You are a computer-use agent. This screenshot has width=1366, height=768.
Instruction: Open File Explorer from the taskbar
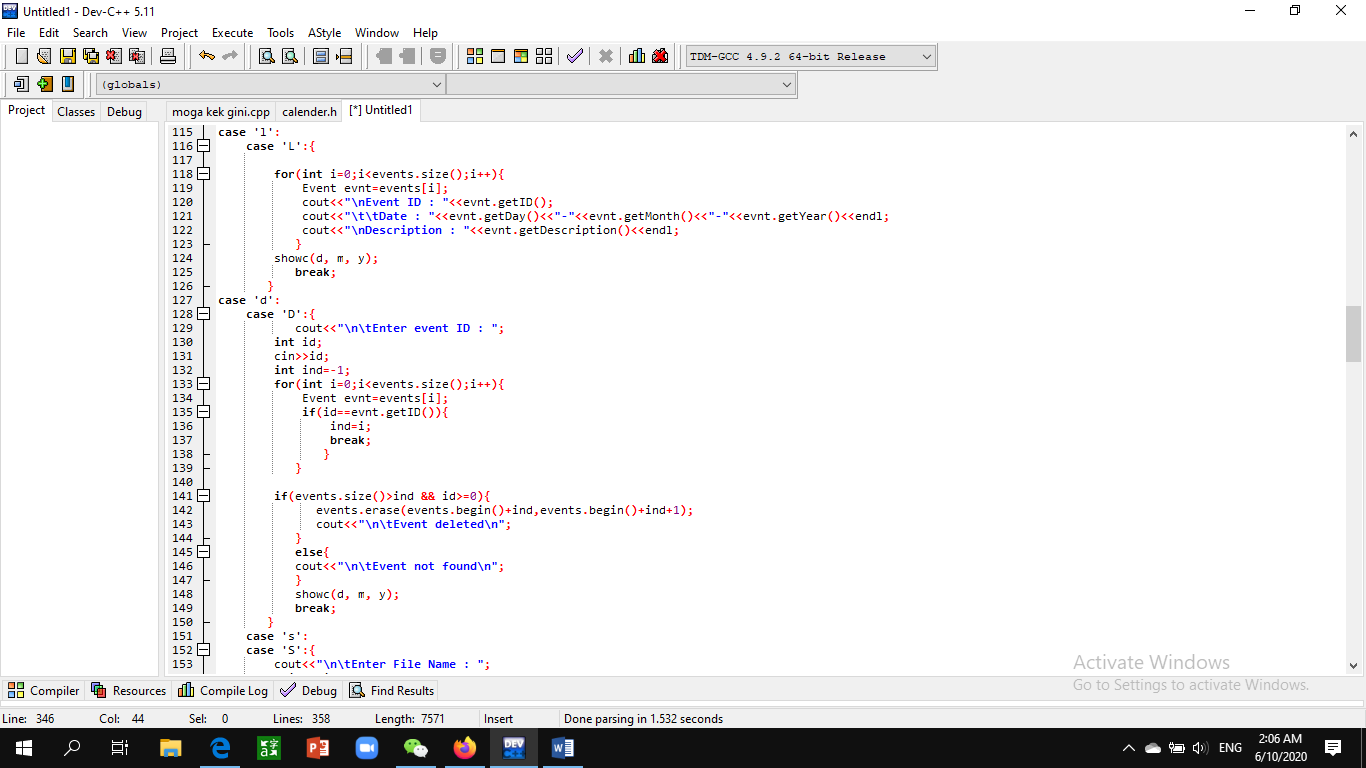click(x=171, y=747)
